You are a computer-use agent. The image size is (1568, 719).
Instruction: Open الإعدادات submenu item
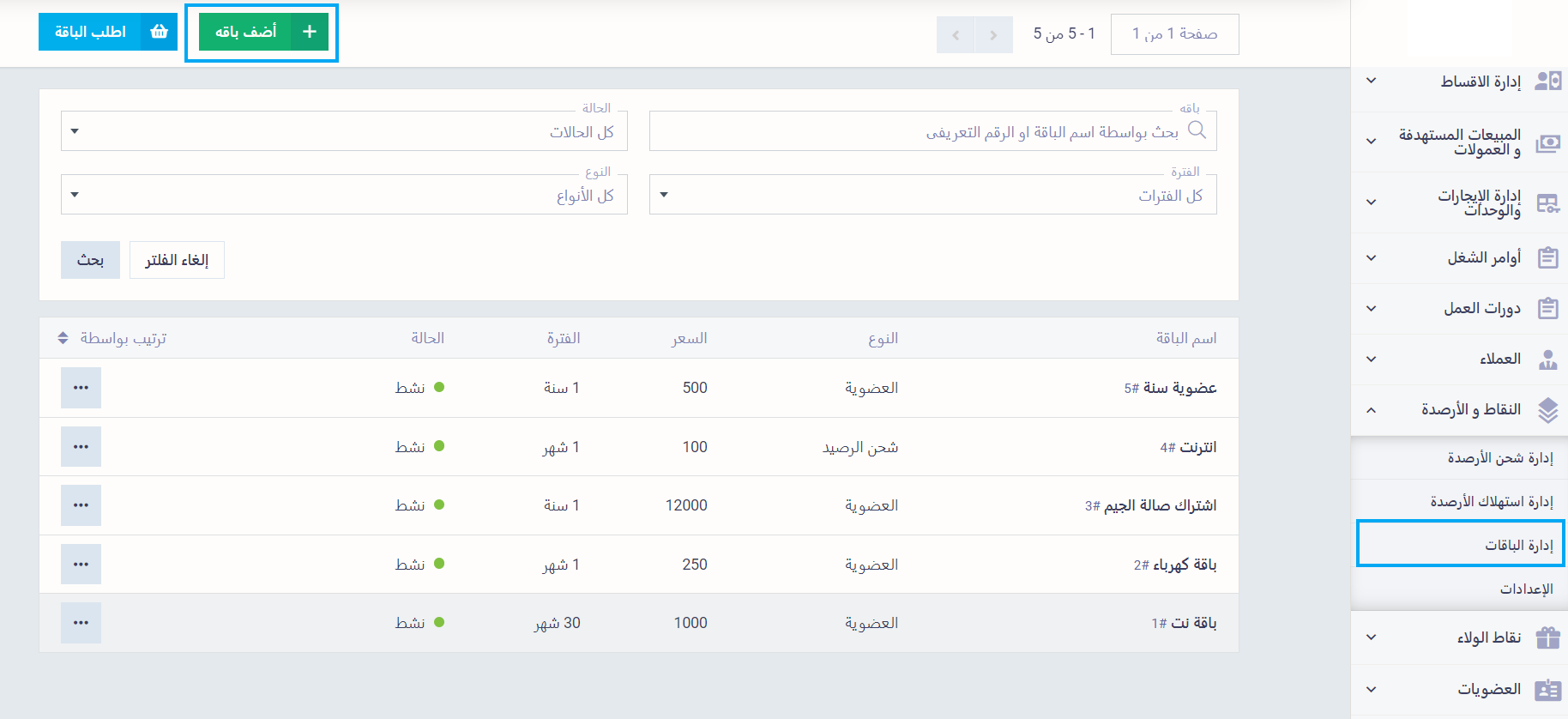coord(1526,589)
